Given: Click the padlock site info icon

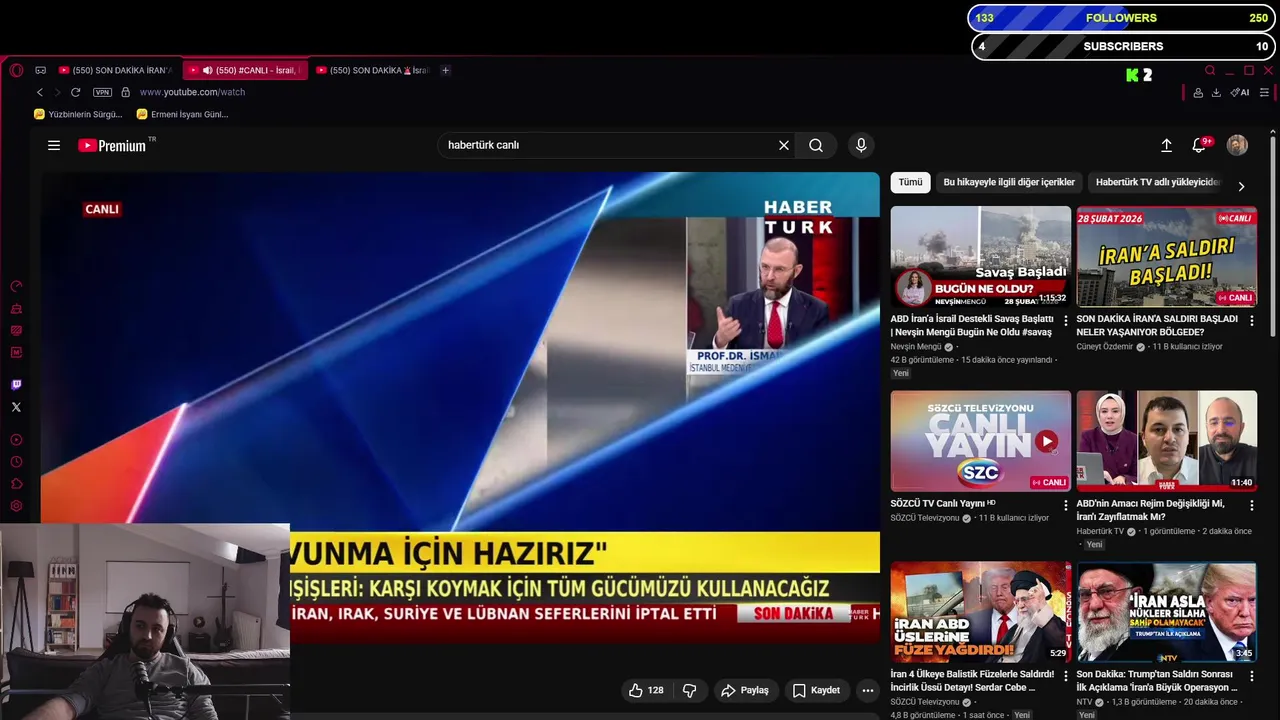Looking at the screenshot, I should point(128,92).
